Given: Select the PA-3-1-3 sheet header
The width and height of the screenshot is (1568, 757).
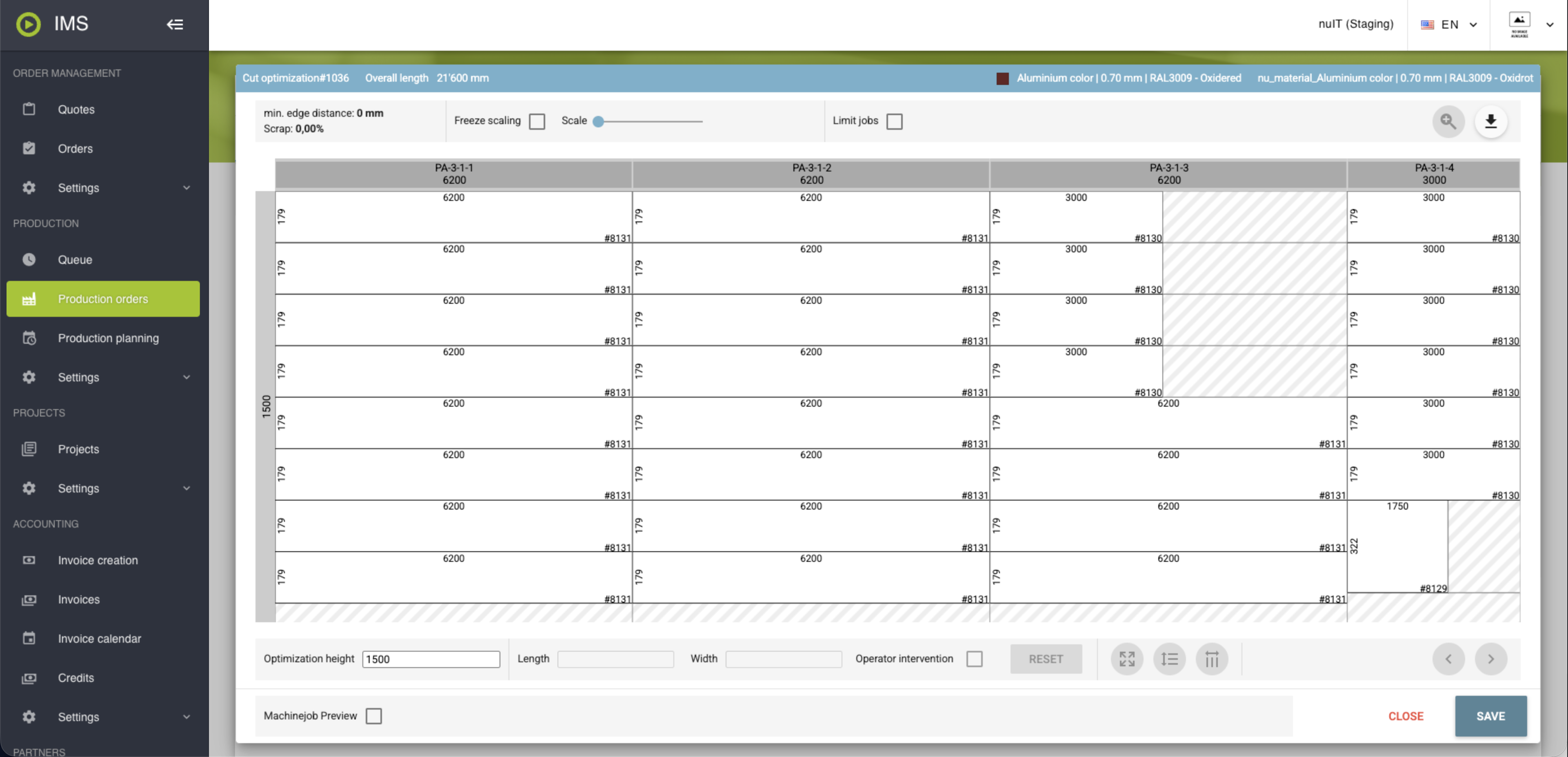Looking at the screenshot, I should coord(1168,174).
